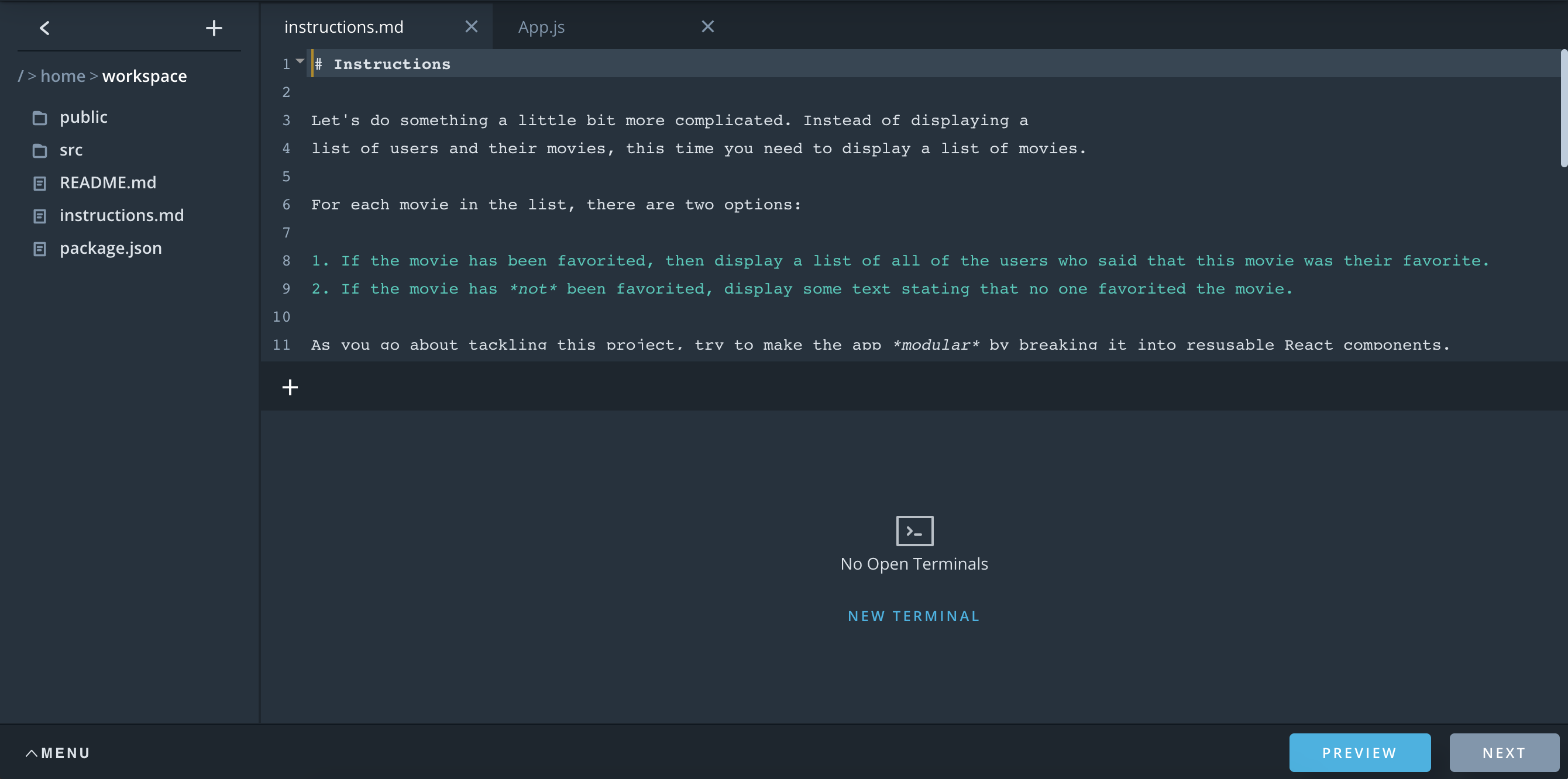Click the editor vertical scrollbar
The width and height of the screenshot is (1568, 779).
coord(1563,109)
